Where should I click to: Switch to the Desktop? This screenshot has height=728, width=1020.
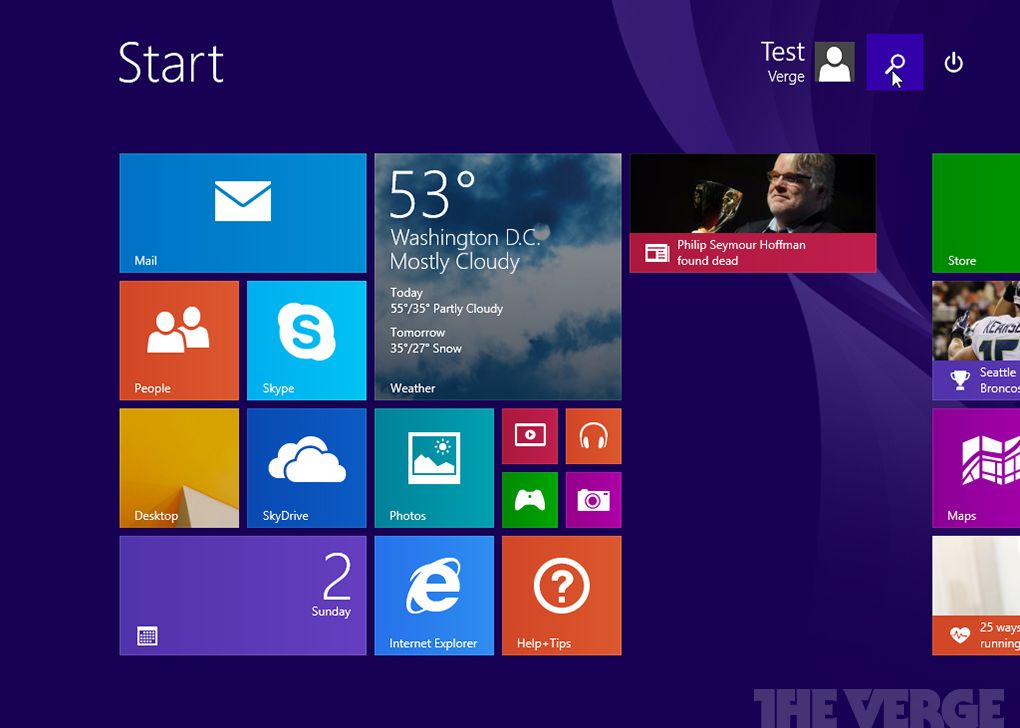(x=178, y=467)
